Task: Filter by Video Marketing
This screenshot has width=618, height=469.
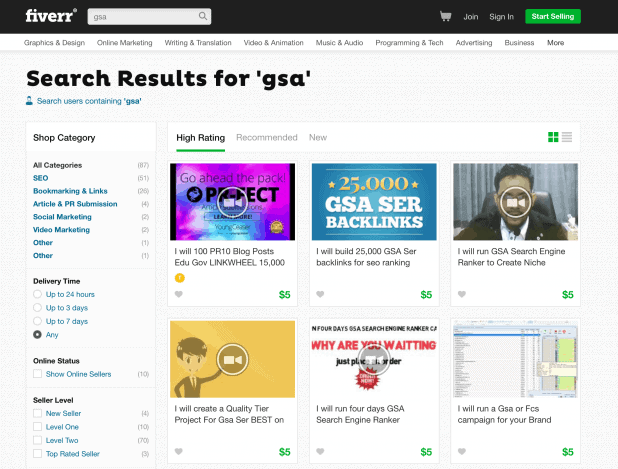Action: pos(61,230)
